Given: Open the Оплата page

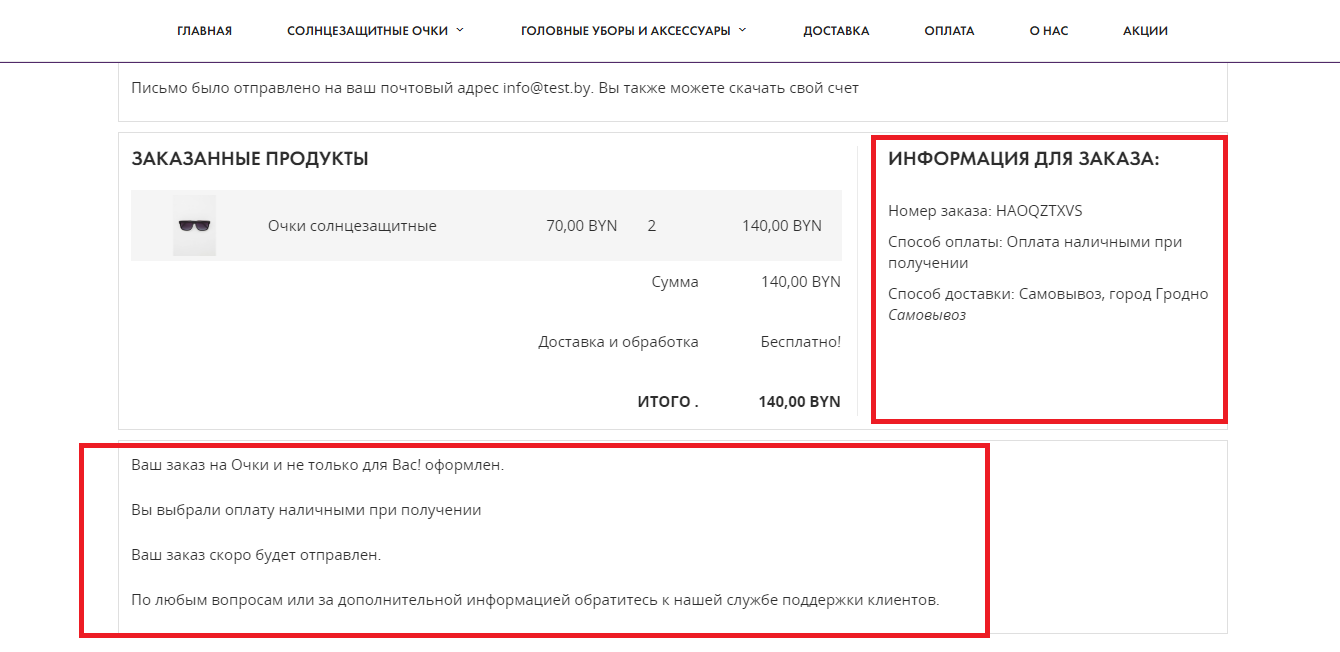Looking at the screenshot, I should [949, 31].
